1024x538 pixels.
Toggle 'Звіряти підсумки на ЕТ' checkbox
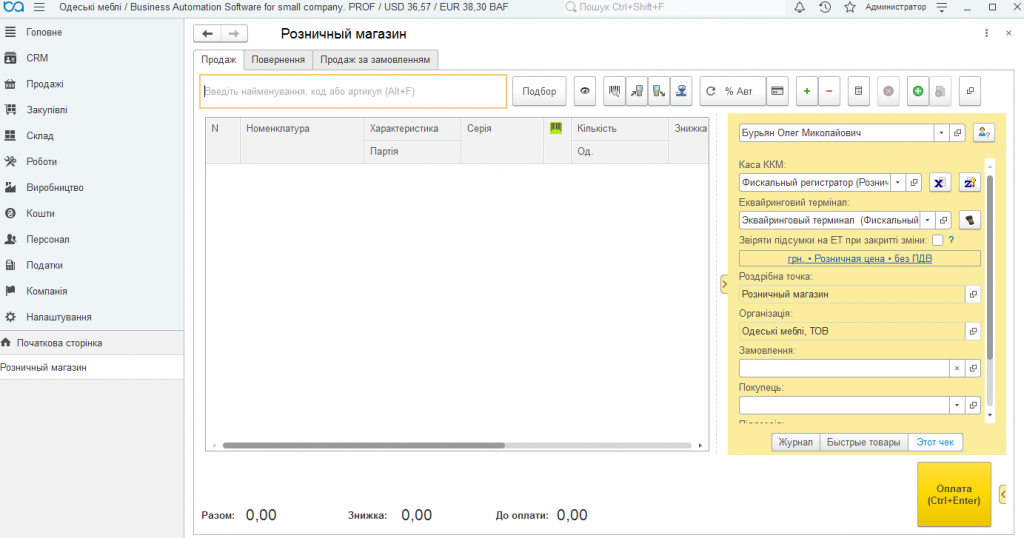pyautogui.click(x=938, y=240)
